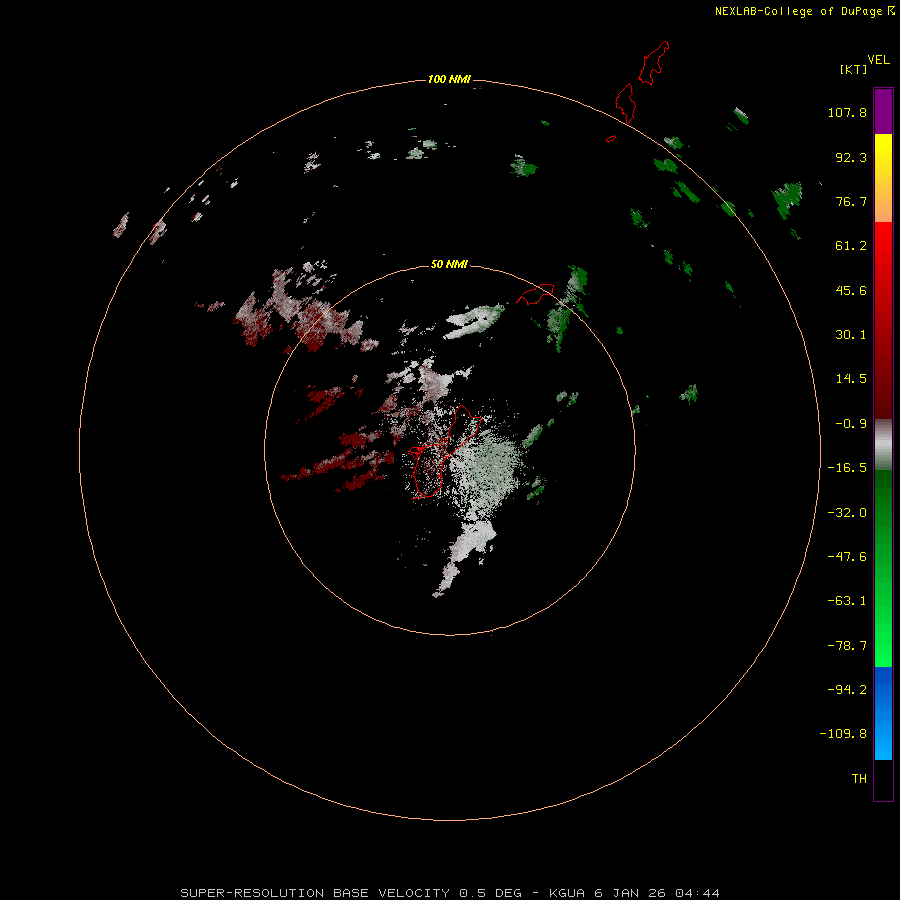Click the -109.8 legend value
The image size is (900, 900).
[843, 734]
